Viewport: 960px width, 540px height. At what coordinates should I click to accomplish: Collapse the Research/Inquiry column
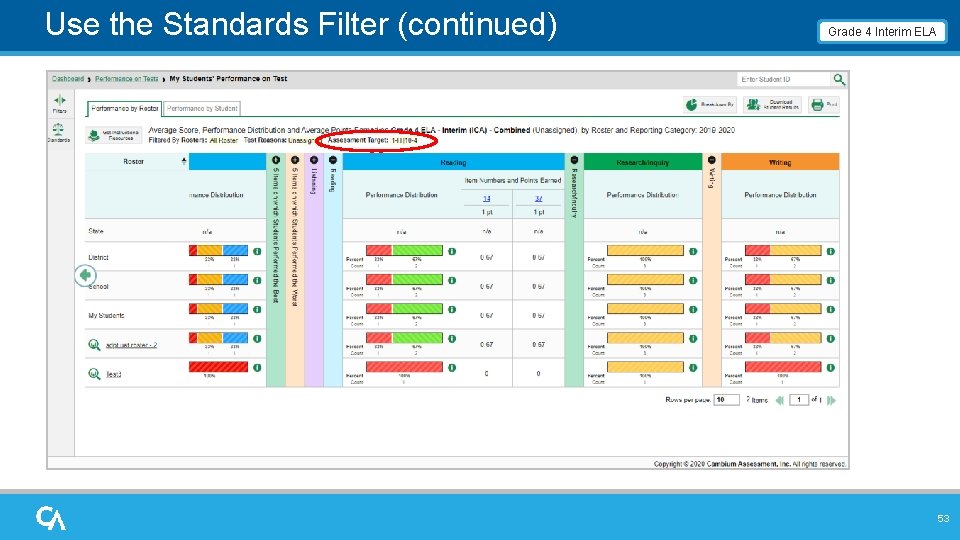pos(574,160)
